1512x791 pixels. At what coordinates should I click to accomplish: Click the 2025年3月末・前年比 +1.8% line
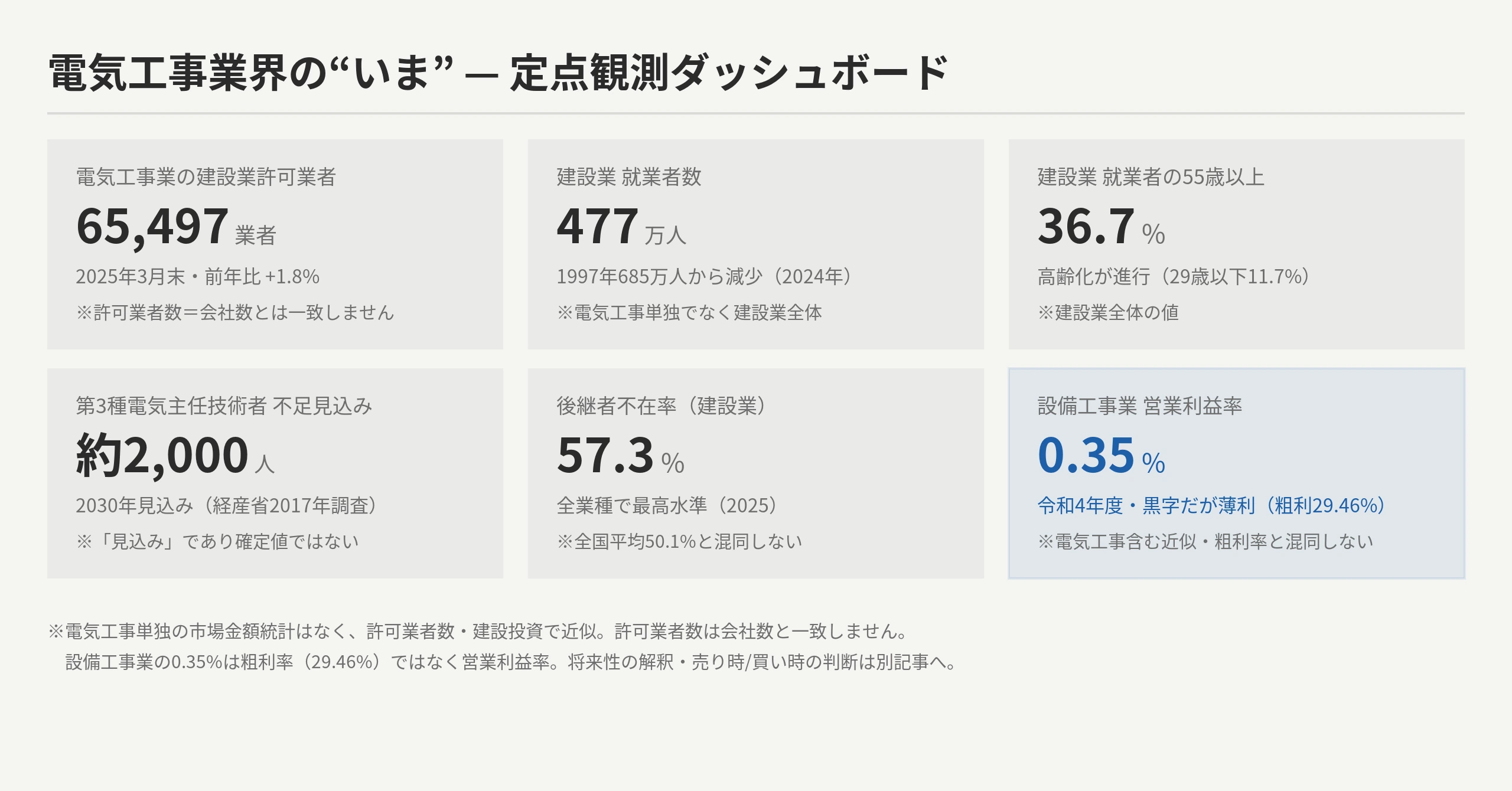(x=198, y=277)
